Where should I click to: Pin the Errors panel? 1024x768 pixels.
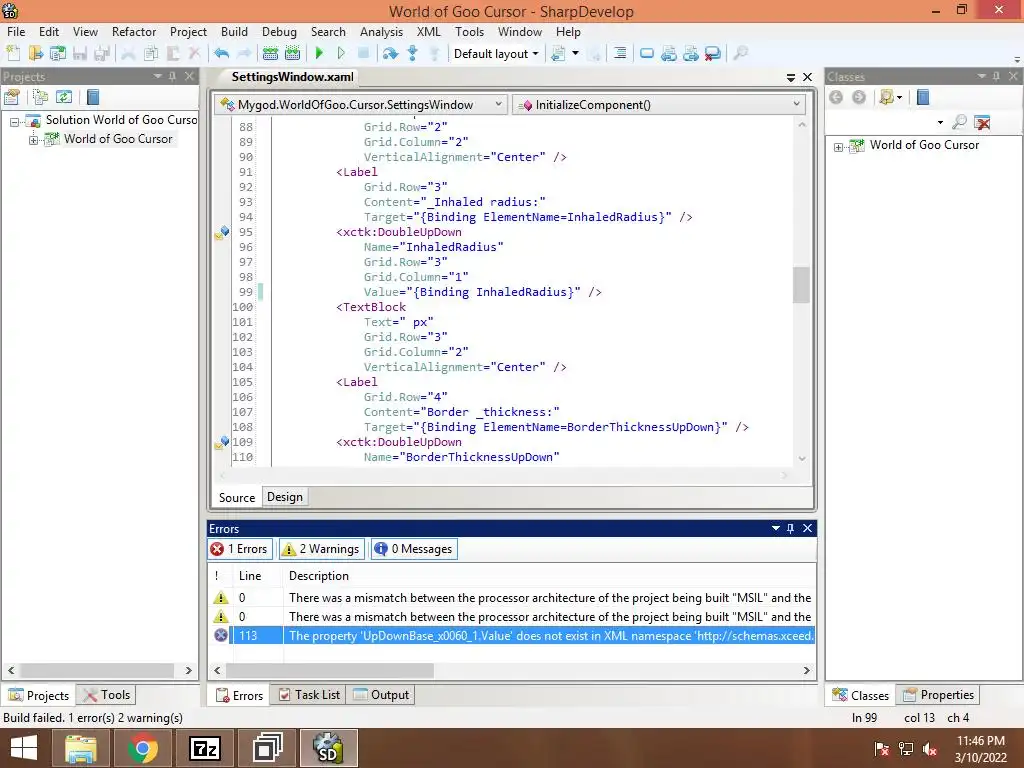click(x=790, y=528)
